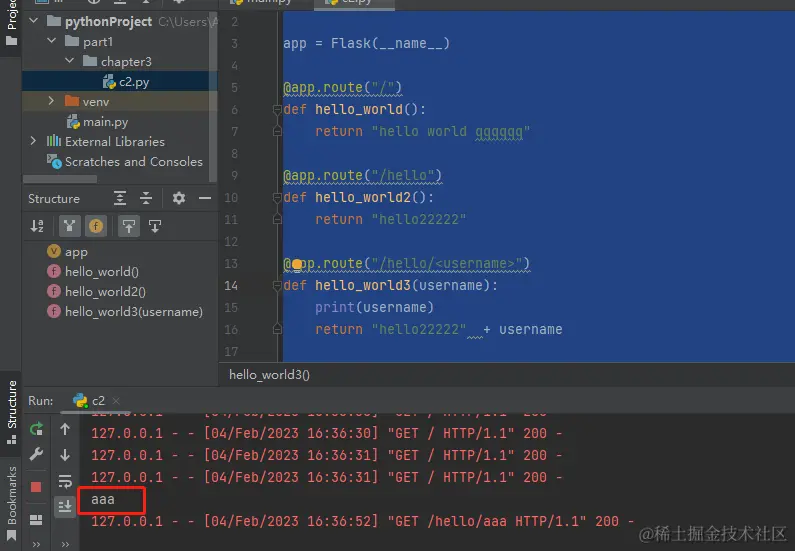Click line number 14 in gutter
This screenshot has width=795, height=551.
231,286
